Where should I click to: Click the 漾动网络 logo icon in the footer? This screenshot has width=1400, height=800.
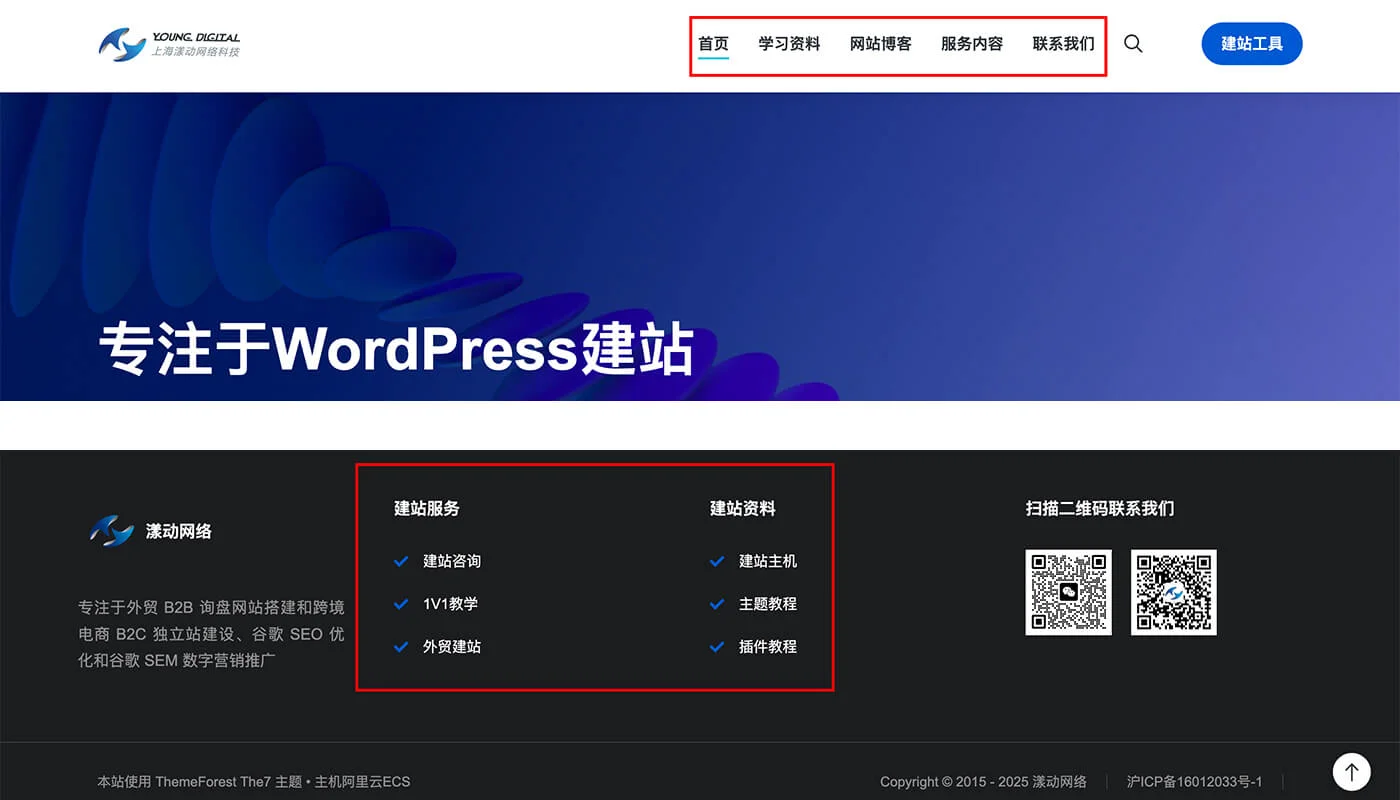point(114,530)
